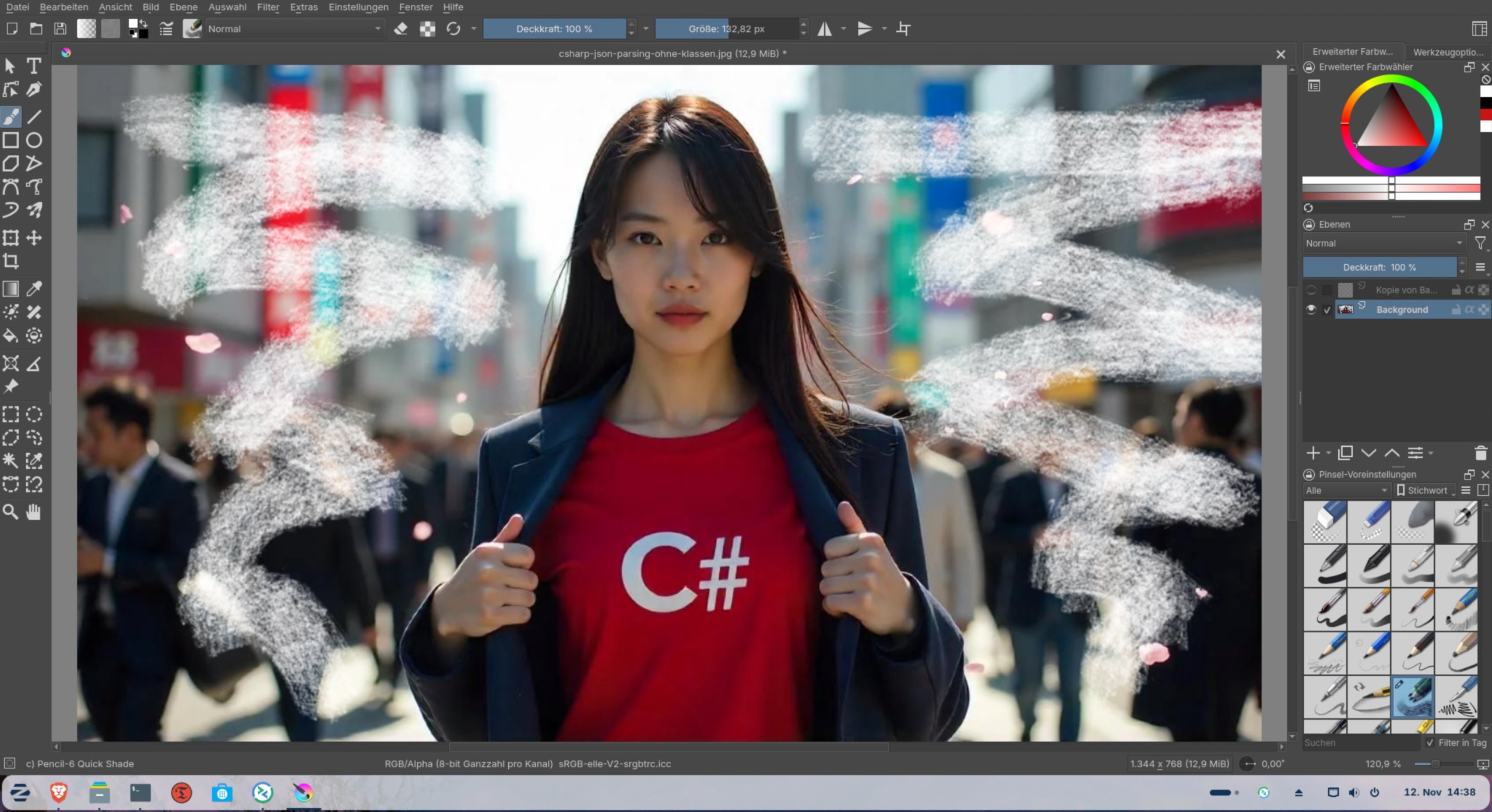This screenshot has width=1492, height=812.
Task: Switch to Werkzeugoptionen tab
Action: pos(1448,52)
